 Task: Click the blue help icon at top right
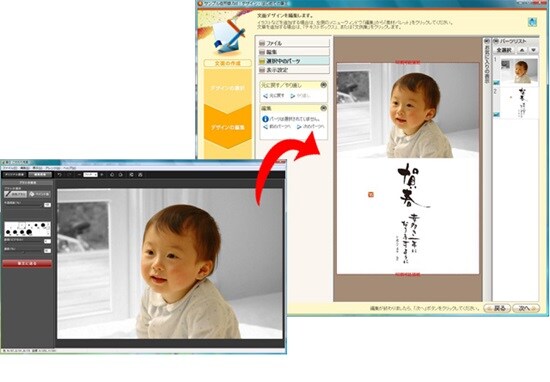(x=532, y=22)
